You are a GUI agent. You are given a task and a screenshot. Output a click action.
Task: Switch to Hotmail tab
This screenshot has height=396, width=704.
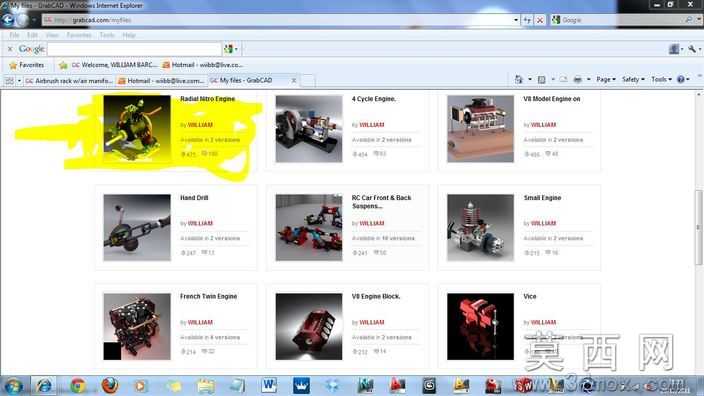pos(161,81)
